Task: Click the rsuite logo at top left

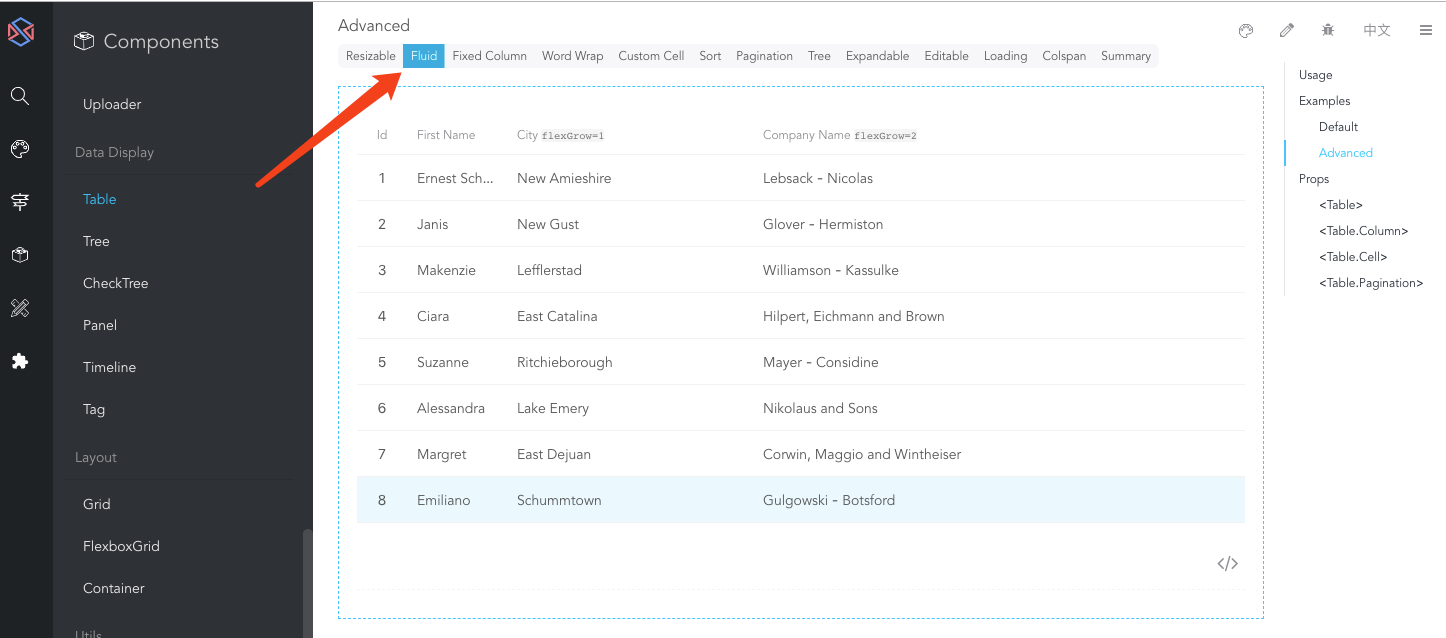Action: tap(20, 30)
